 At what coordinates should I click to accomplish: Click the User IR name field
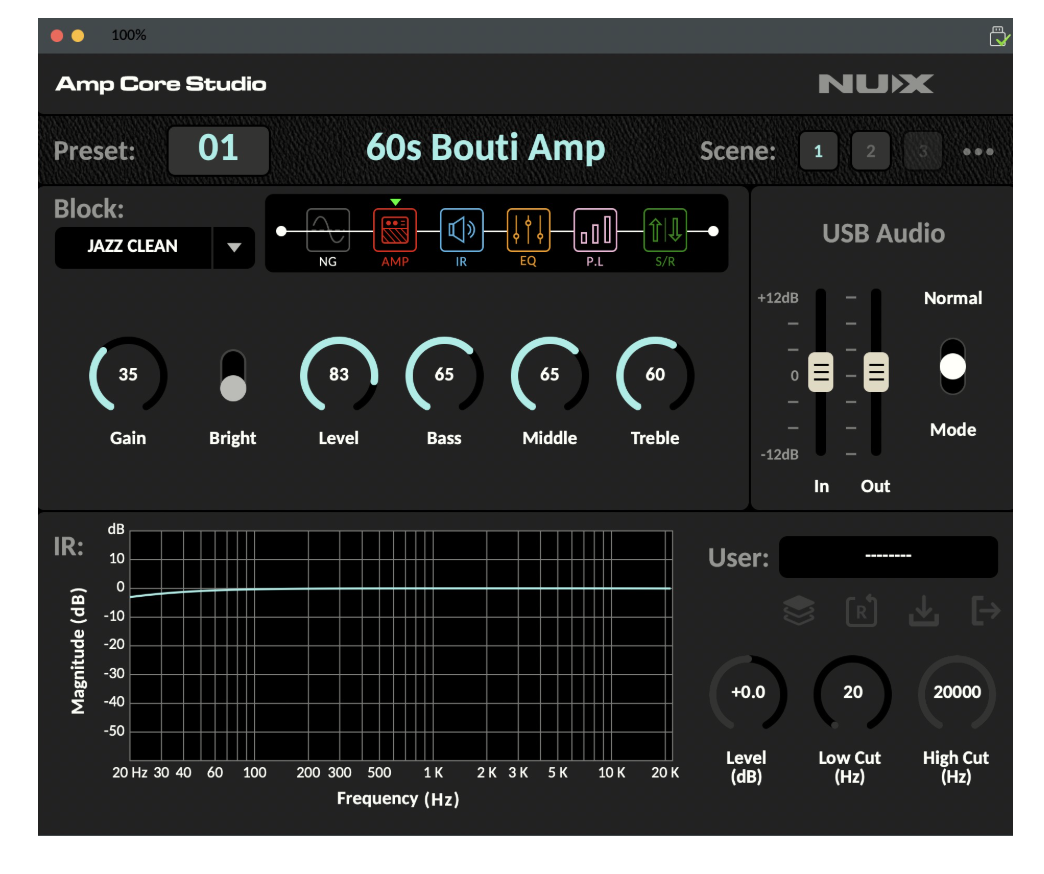click(x=888, y=557)
